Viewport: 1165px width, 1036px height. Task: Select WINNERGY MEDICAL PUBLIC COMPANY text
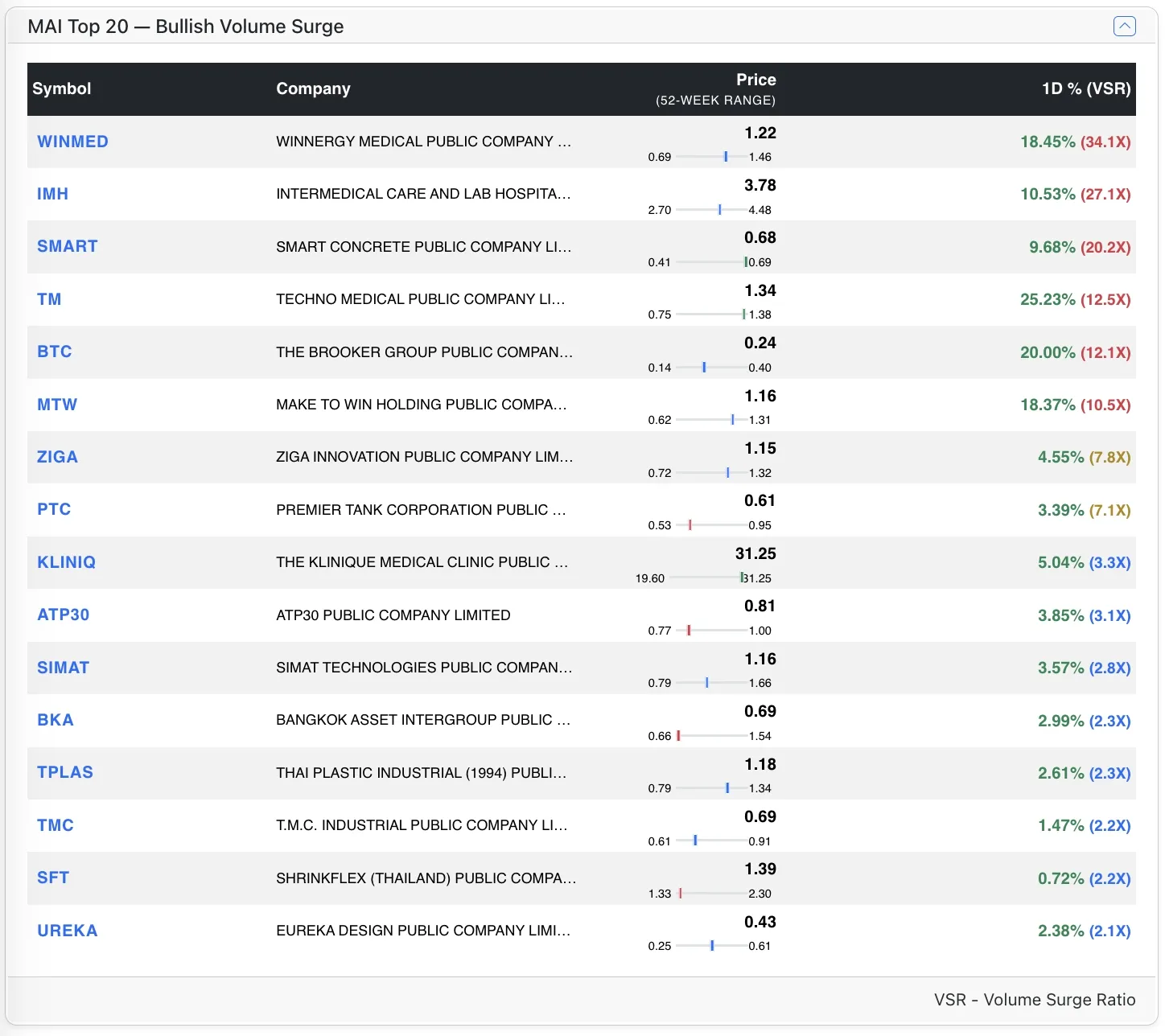(x=423, y=142)
